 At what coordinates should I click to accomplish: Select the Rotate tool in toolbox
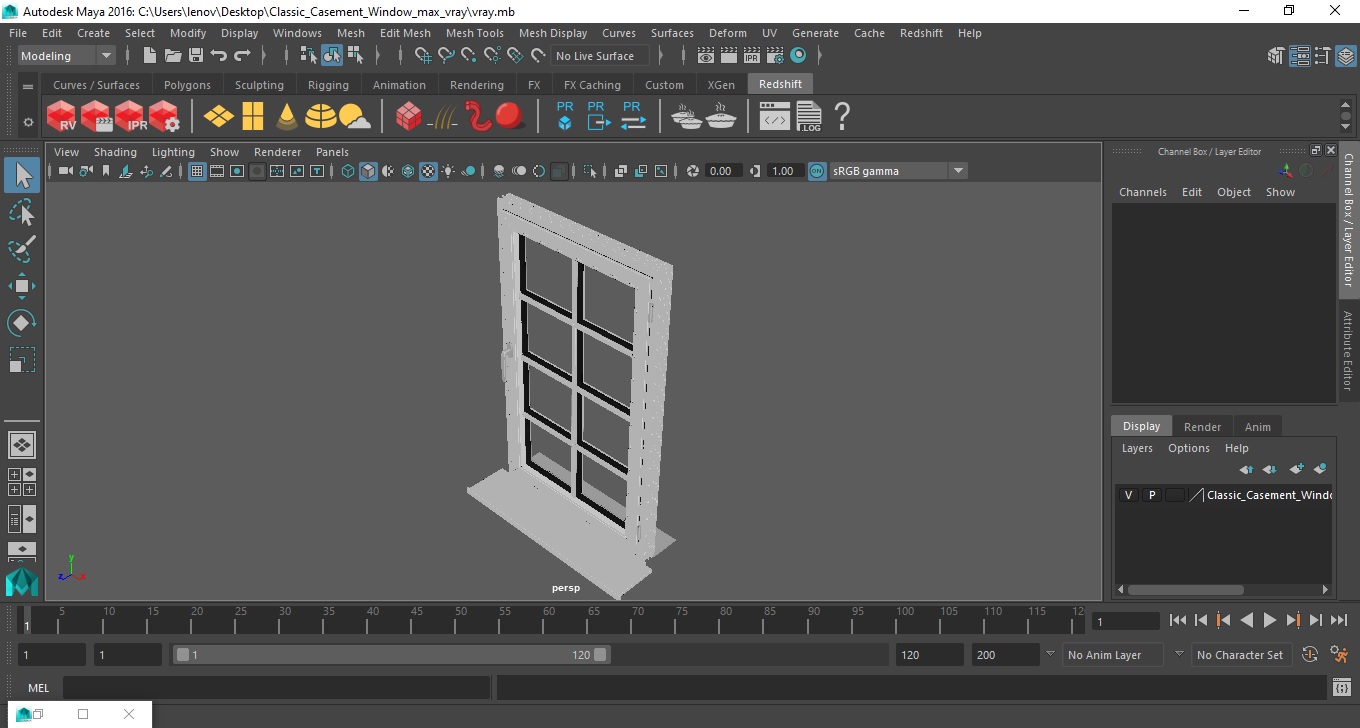[x=22, y=323]
